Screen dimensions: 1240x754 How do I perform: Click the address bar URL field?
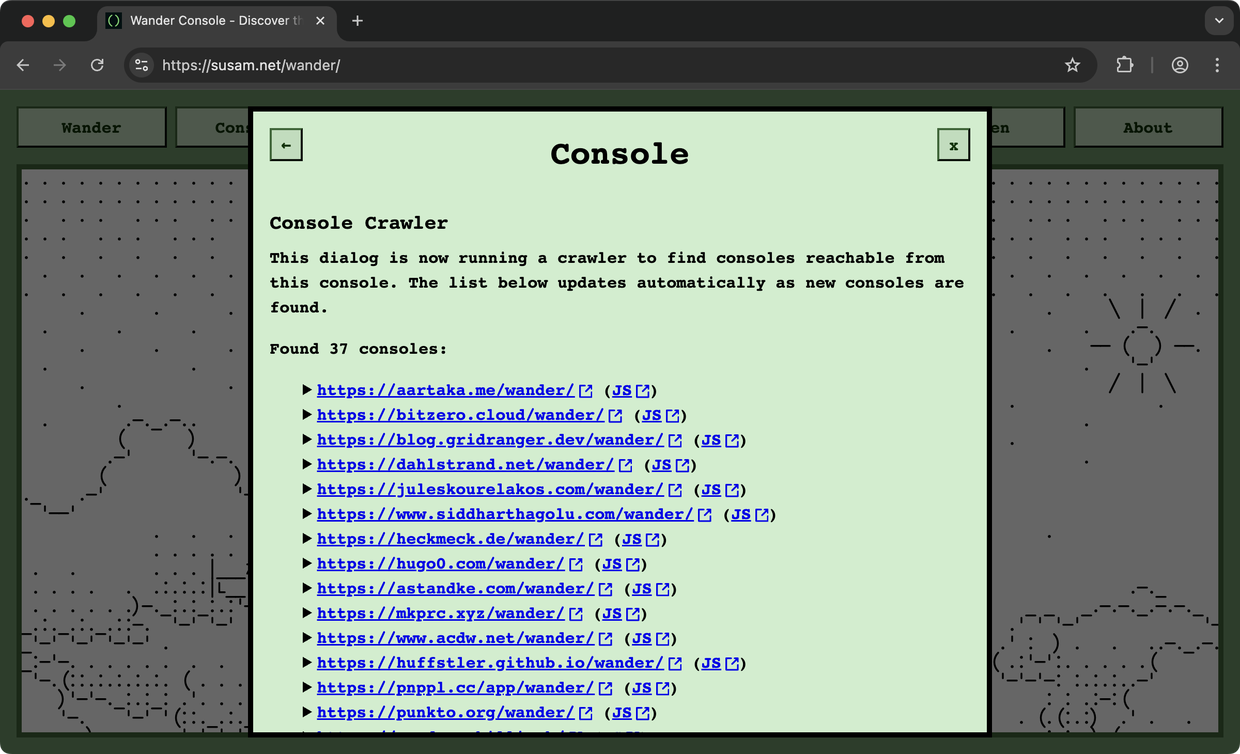[600, 65]
